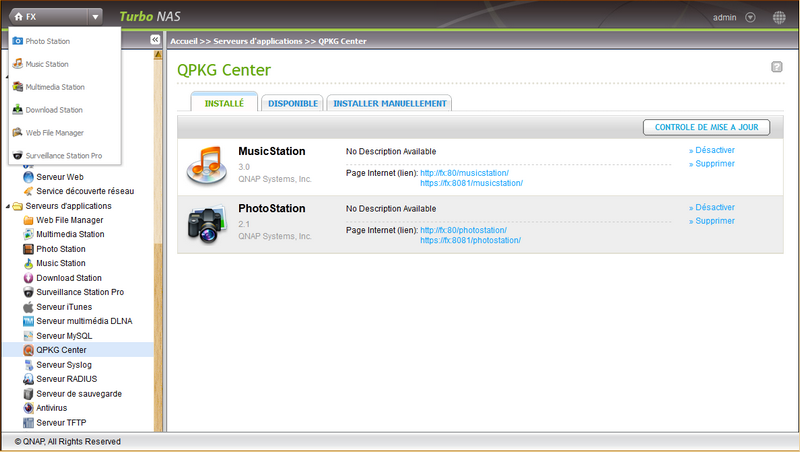Select Serveur Syslog tree entry
This screenshot has height=452, width=800.
[64, 365]
